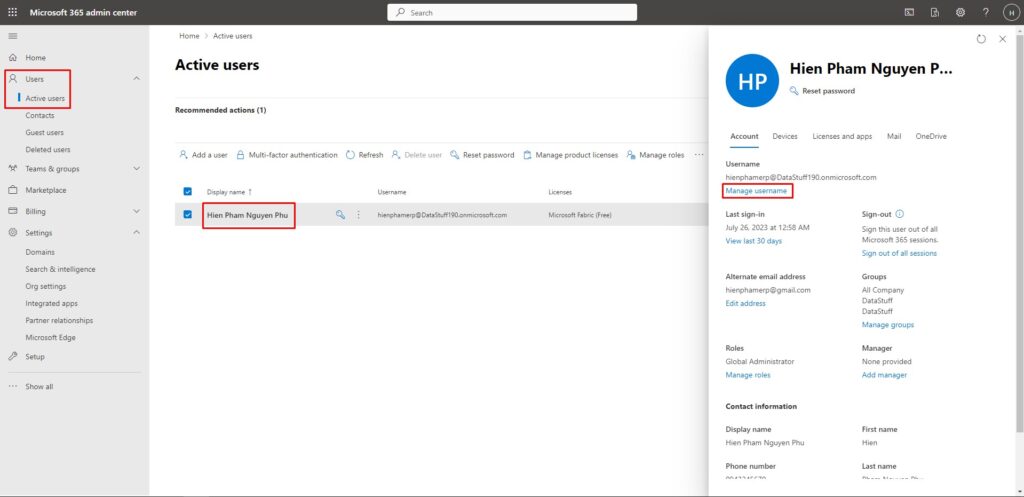The image size is (1024, 497).
Task: Click the sign-out info icon
Action: click(x=900, y=214)
